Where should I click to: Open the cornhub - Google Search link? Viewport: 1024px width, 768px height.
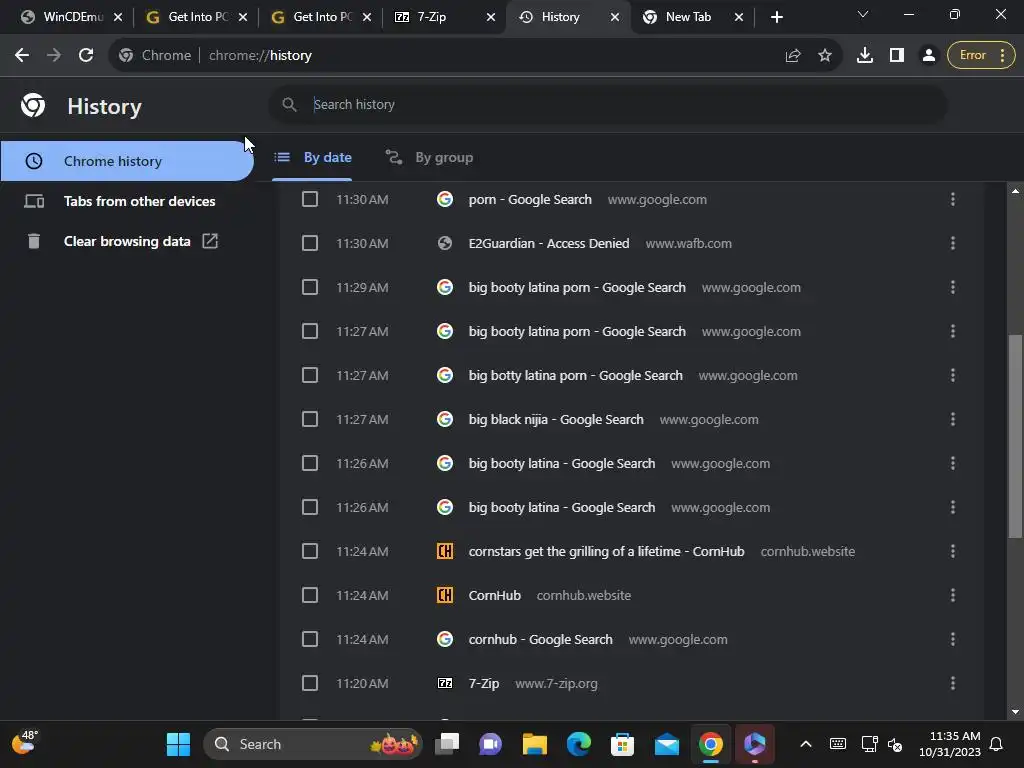coord(540,639)
